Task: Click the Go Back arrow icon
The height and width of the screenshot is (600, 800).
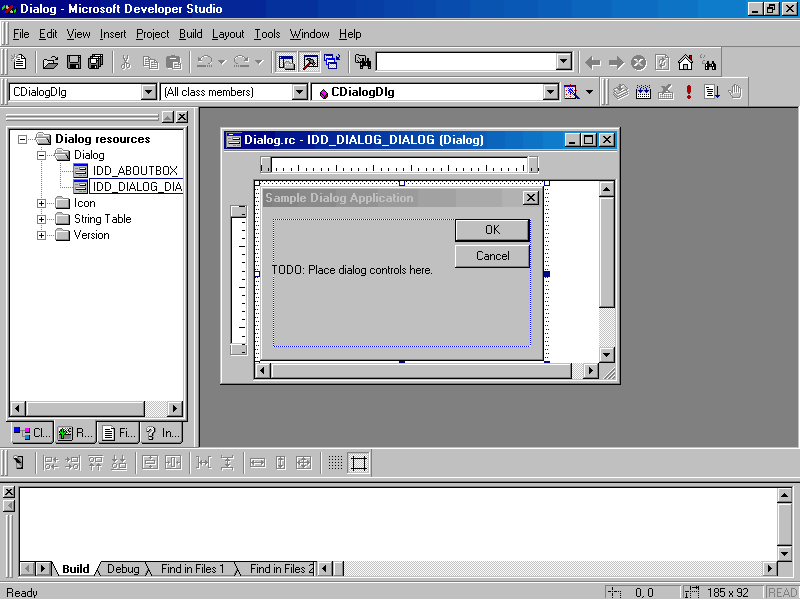Action: (x=592, y=63)
